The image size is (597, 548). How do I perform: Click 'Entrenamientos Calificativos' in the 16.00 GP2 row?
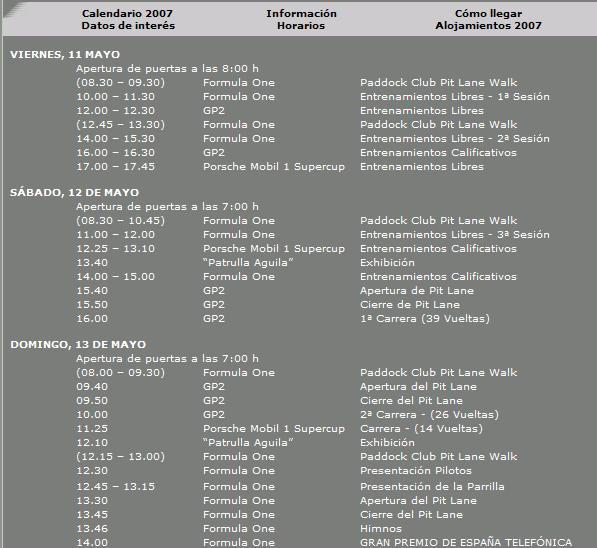[x=438, y=152]
